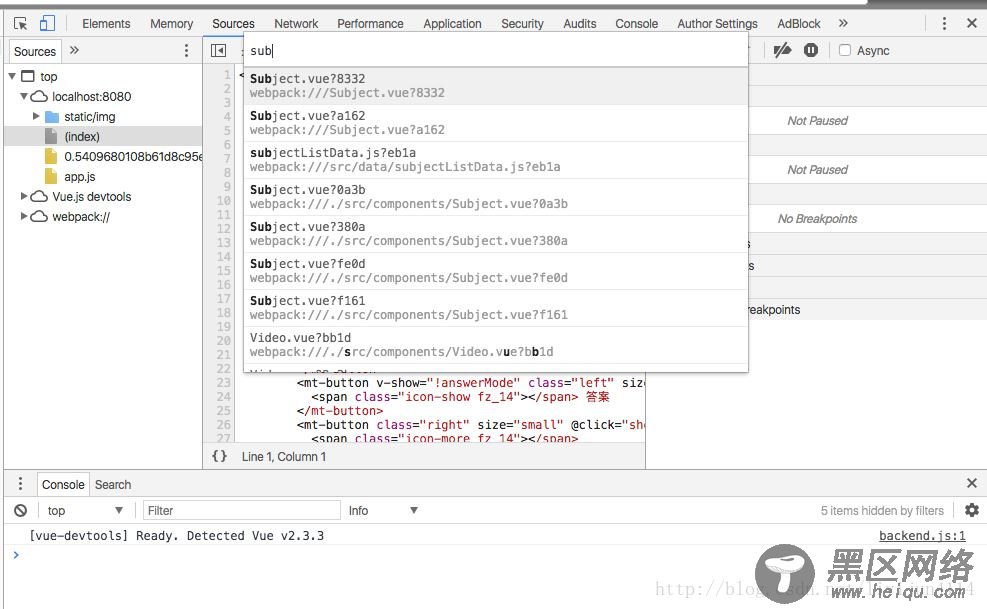Toggle device toolbar icon
This screenshot has width=987, height=609.
pos(47,24)
